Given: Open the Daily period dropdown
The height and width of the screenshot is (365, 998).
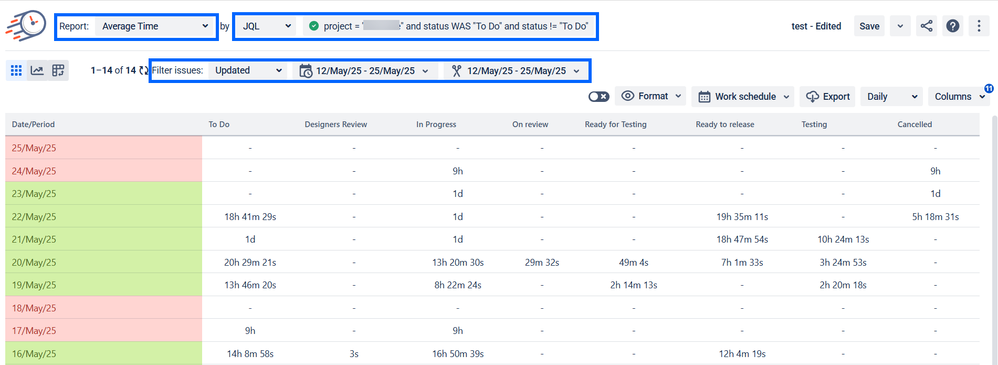Looking at the screenshot, I should tap(892, 97).
